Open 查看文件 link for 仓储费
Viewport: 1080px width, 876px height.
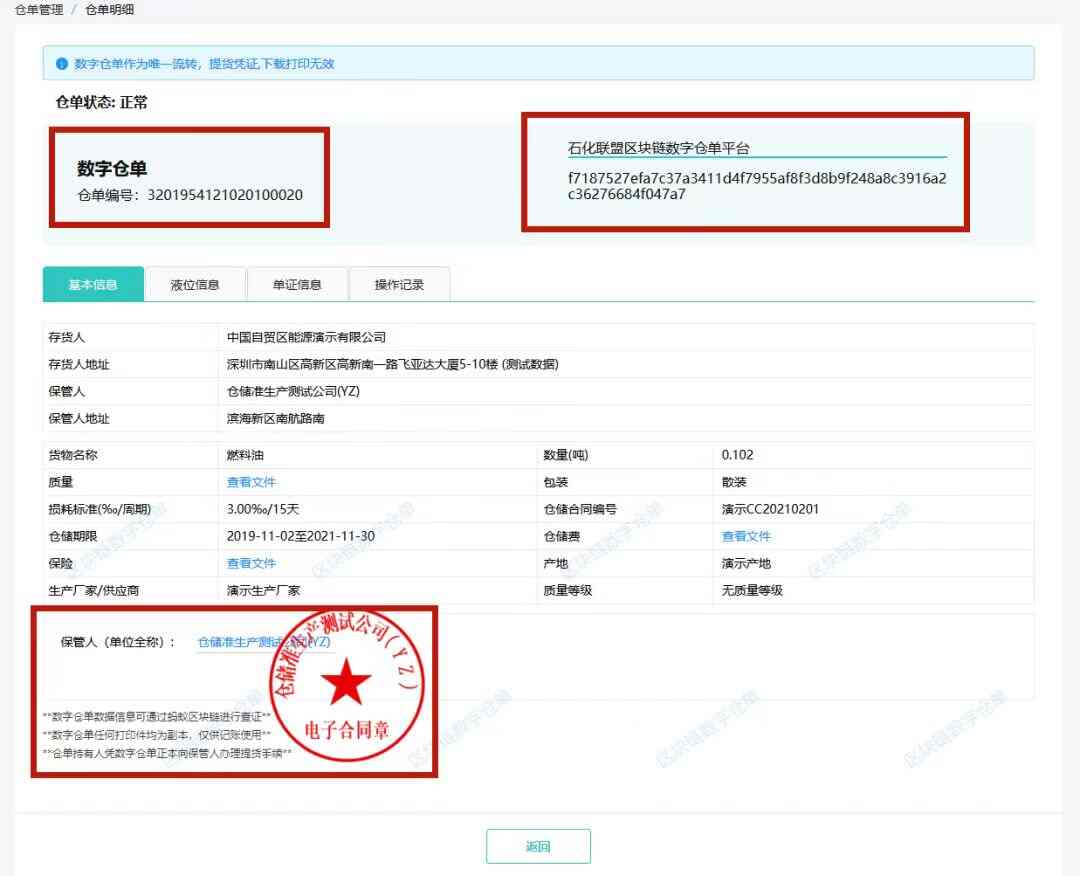tap(746, 536)
